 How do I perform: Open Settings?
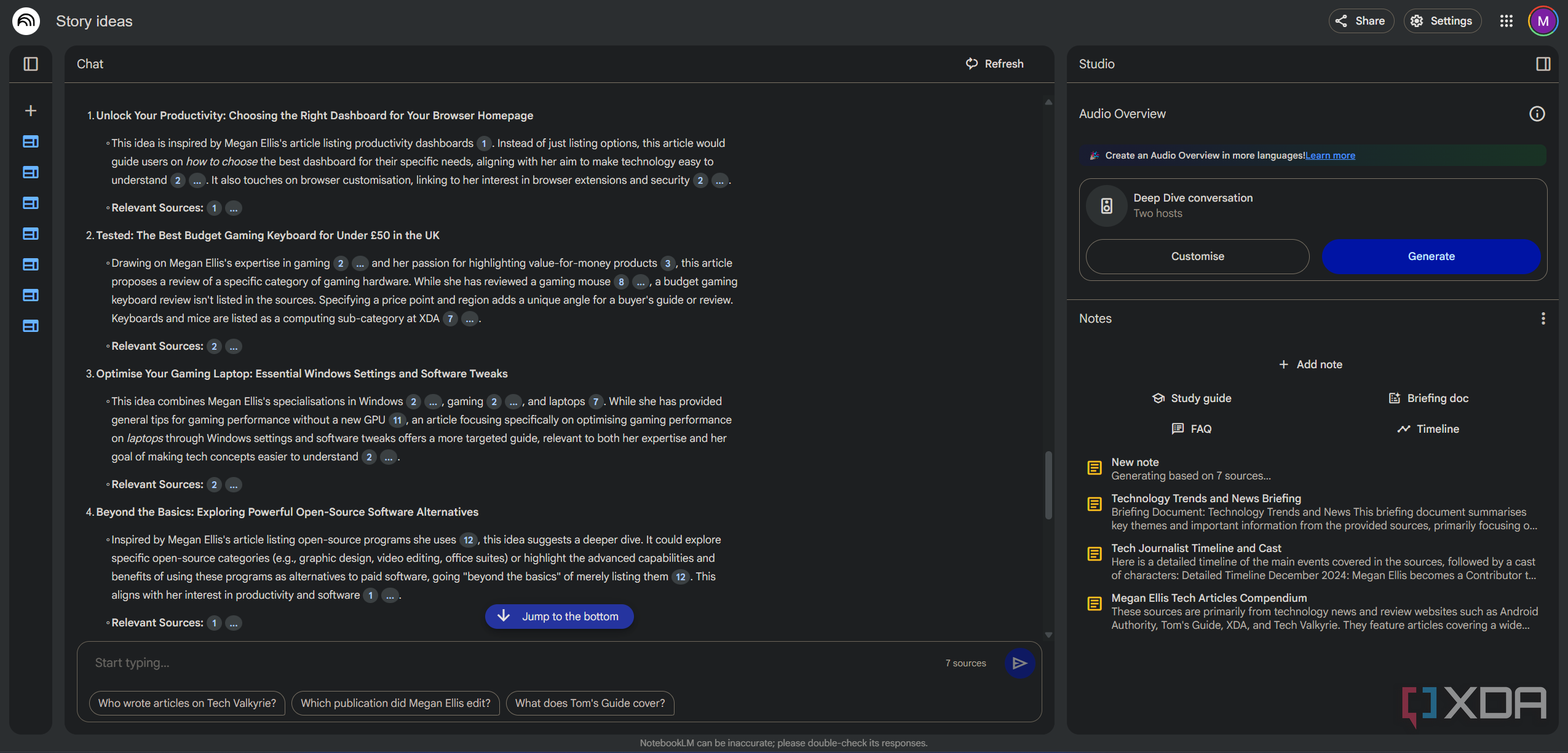[x=1442, y=21]
